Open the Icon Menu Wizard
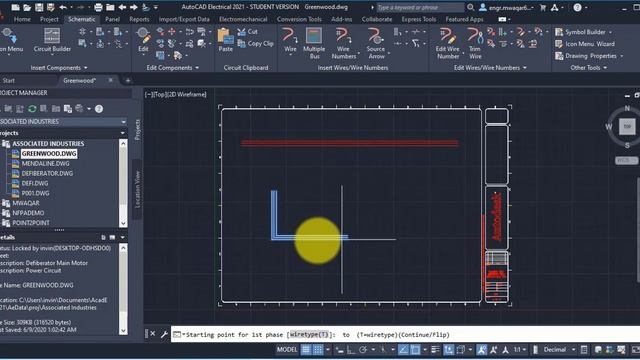This screenshot has height=360, width=640. pyautogui.click(x=584, y=44)
